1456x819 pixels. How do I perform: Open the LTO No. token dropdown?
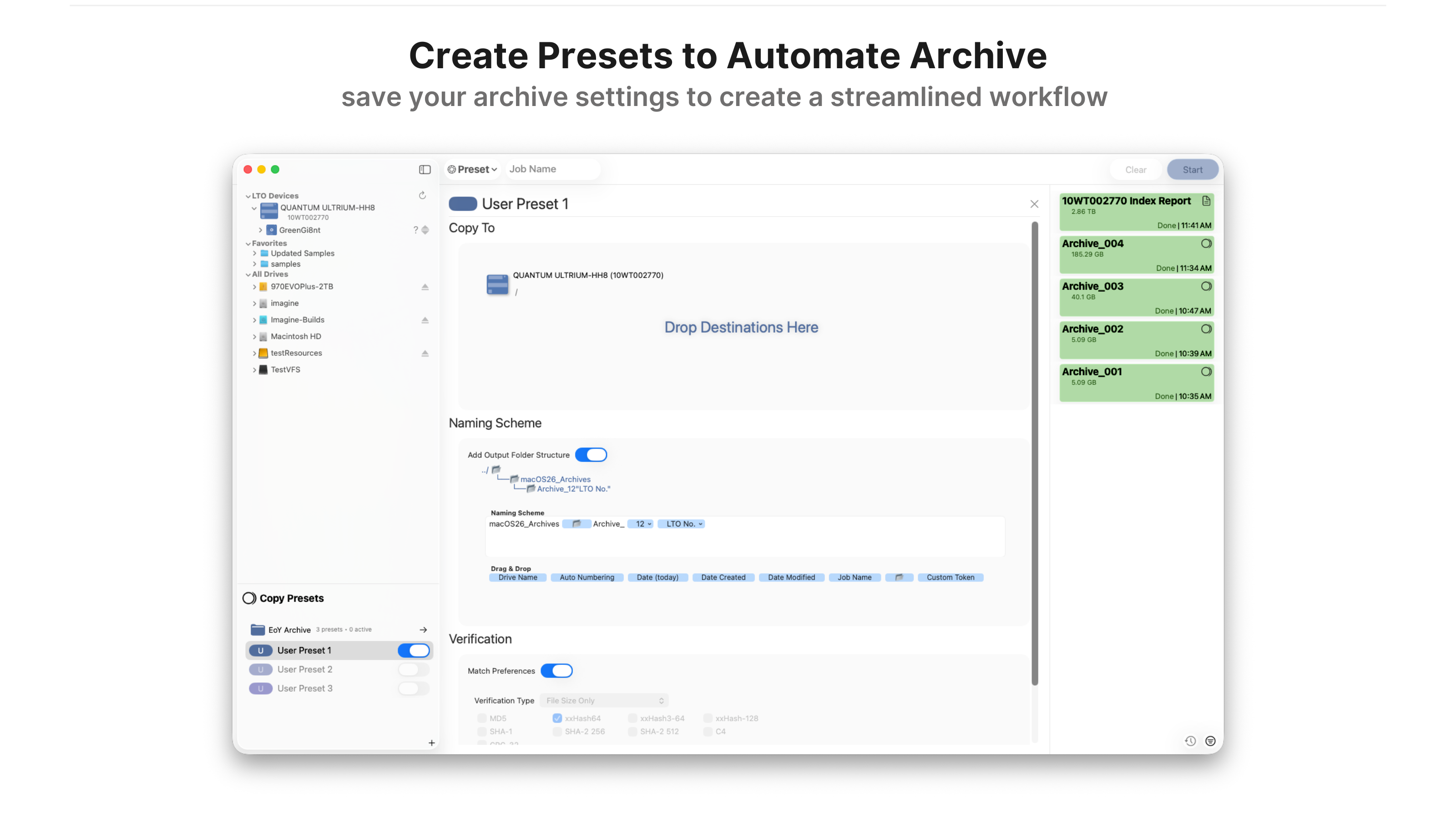(x=682, y=524)
